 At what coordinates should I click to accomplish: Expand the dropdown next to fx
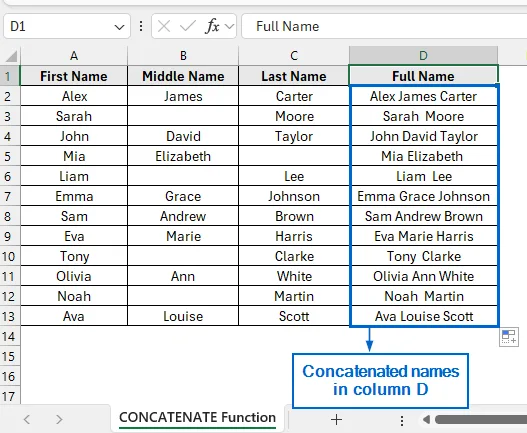pyautogui.click(x=229, y=26)
